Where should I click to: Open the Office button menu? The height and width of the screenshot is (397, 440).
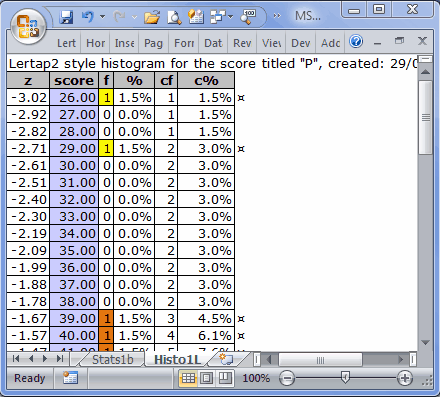(x=28, y=27)
